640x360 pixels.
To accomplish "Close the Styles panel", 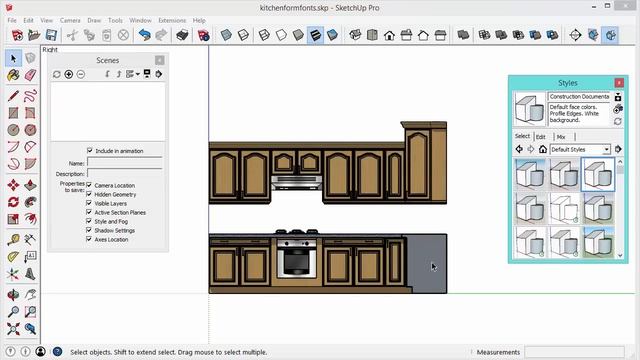I will 619,83.
